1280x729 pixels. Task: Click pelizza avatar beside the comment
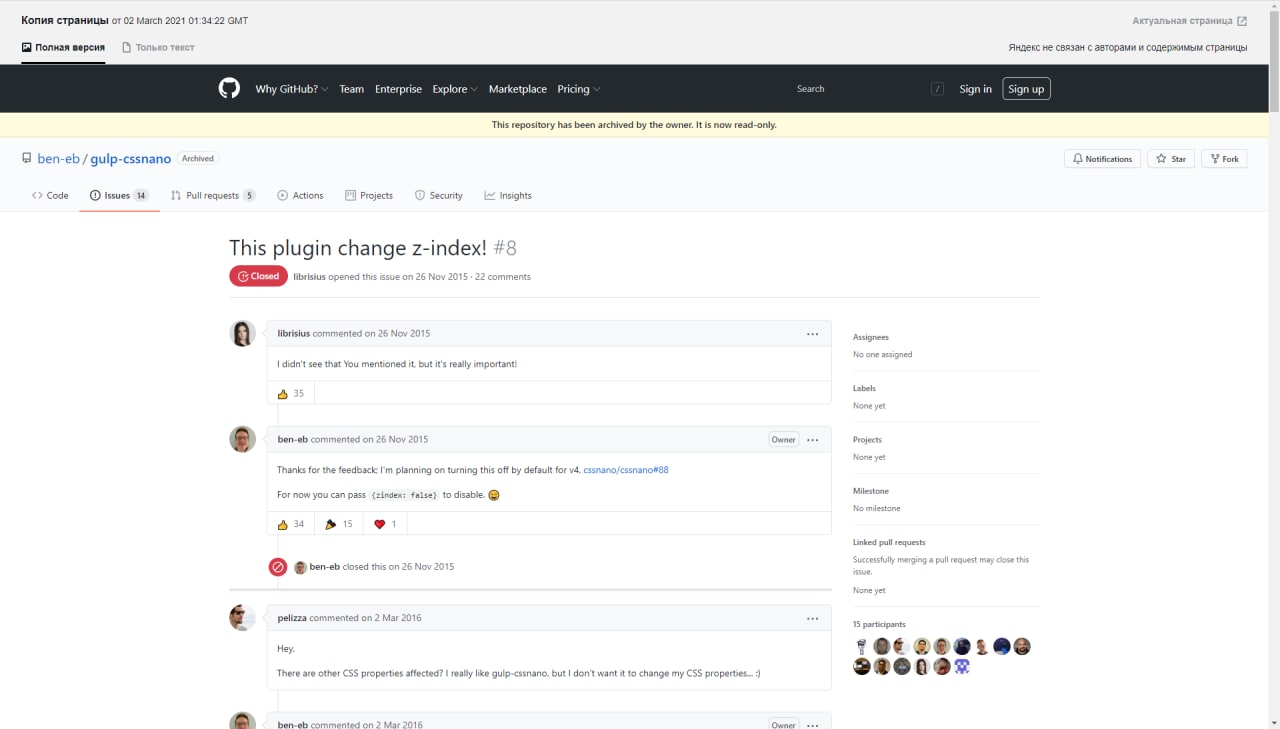tap(243, 618)
